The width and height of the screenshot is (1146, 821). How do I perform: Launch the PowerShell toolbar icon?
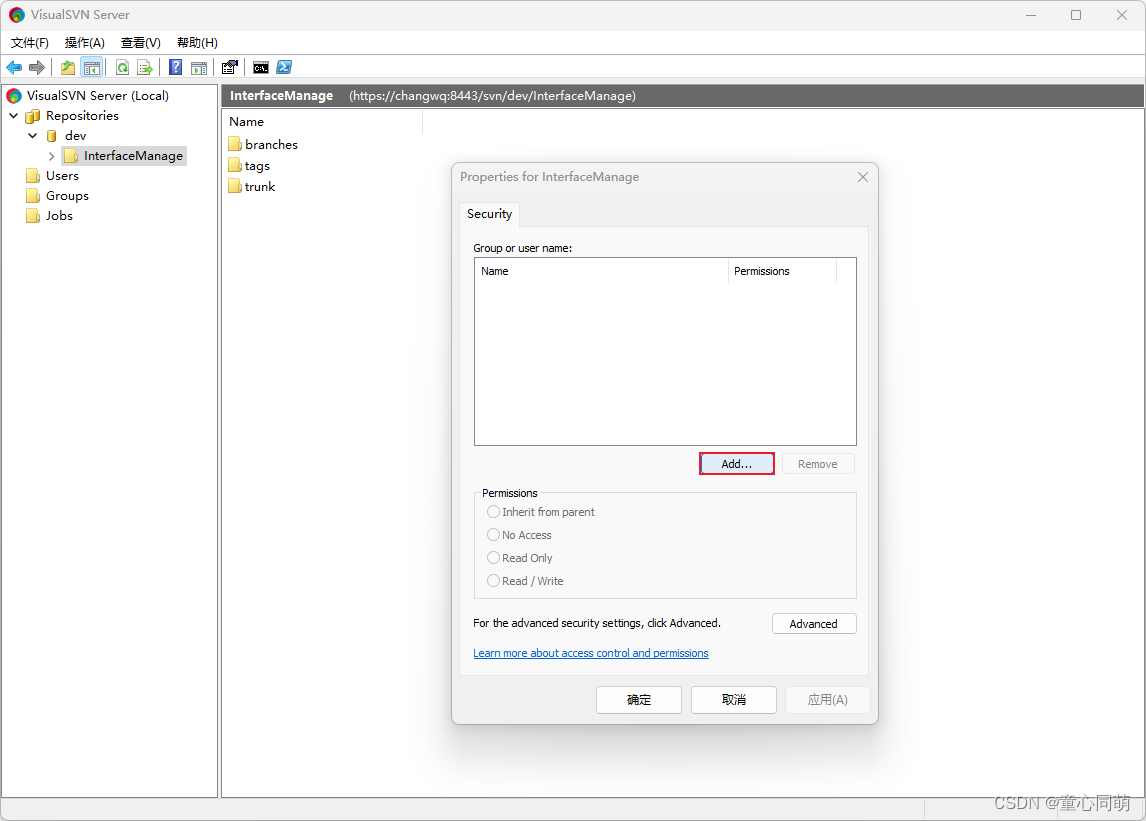point(284,68)
